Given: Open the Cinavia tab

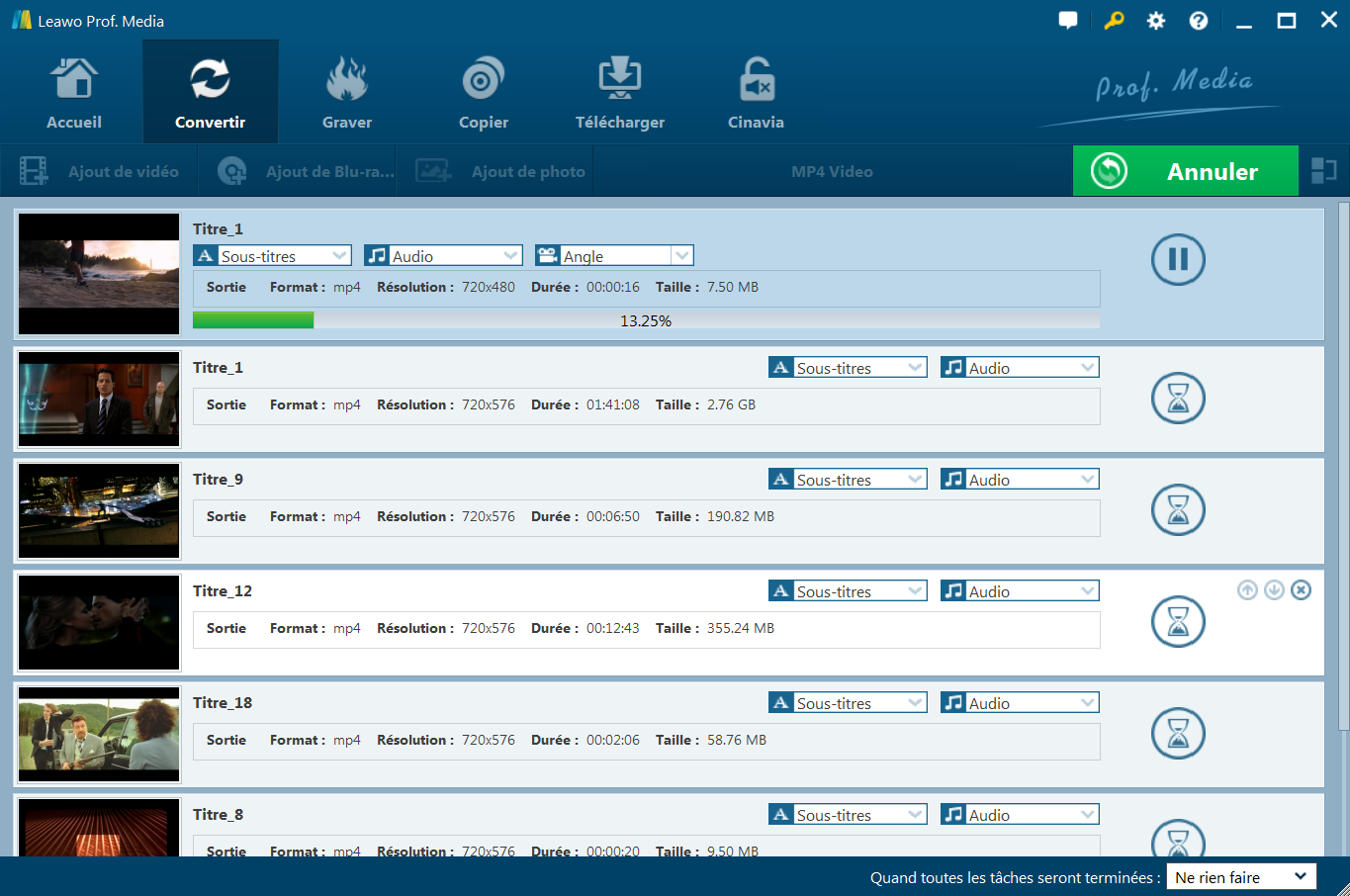Looking at the screenshot, I should 757,93.
